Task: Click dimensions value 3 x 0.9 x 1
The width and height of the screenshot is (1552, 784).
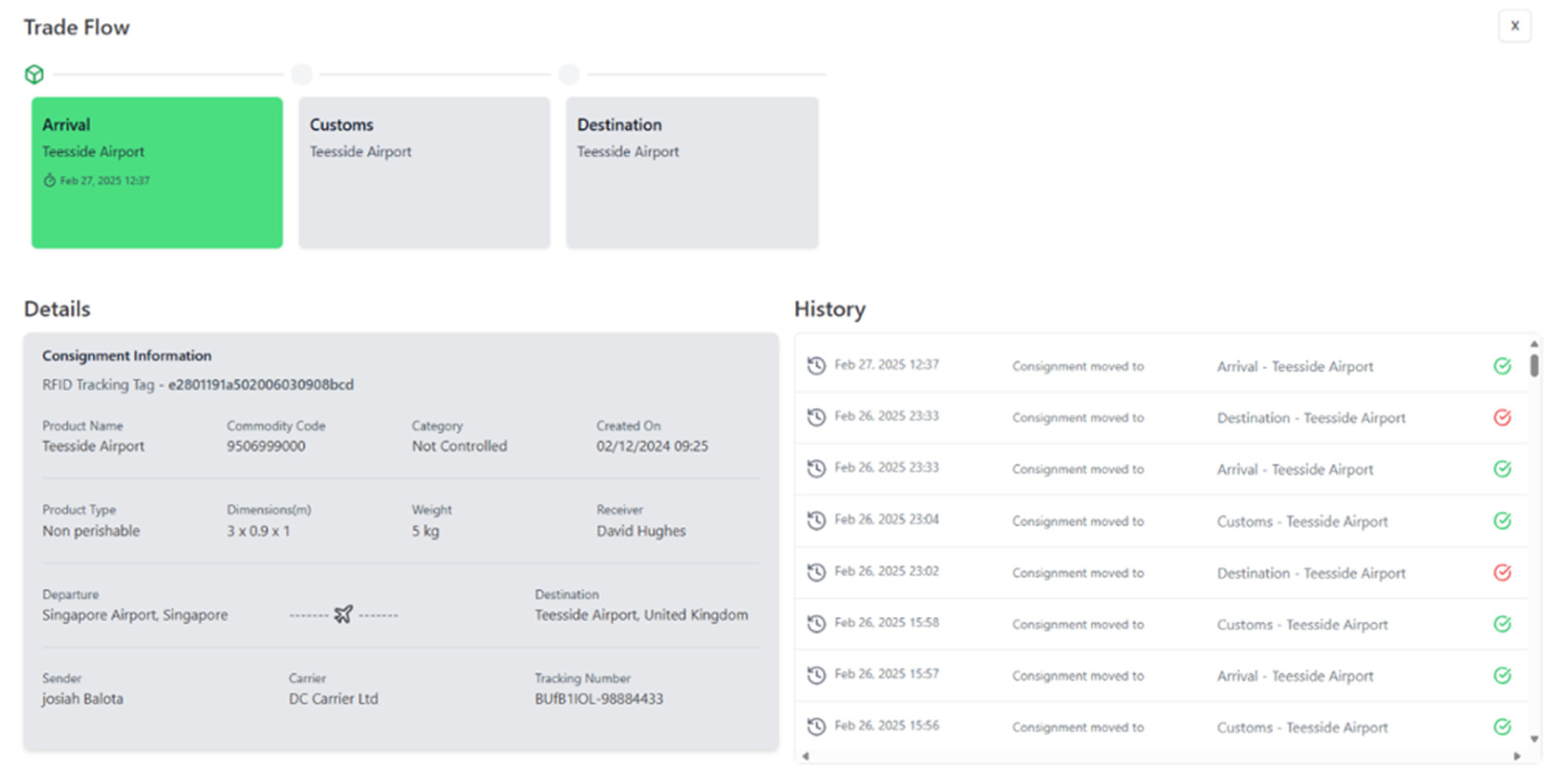Action: click(x=258, y=530)
